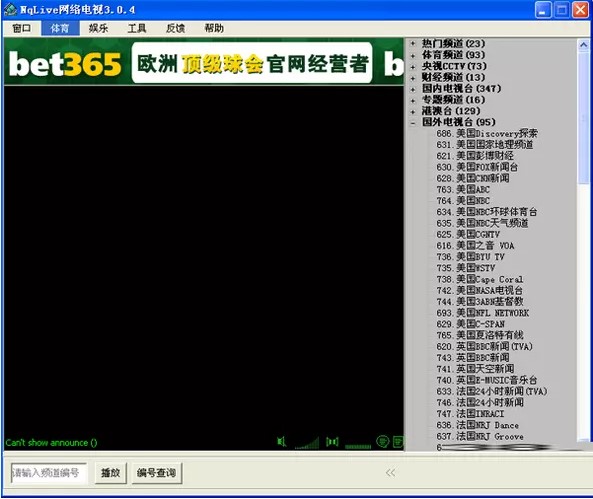The width and height of the screenshot is (593, 499).
Task: Expand the 体育频道 (93) category
Action: coord(413,55)
